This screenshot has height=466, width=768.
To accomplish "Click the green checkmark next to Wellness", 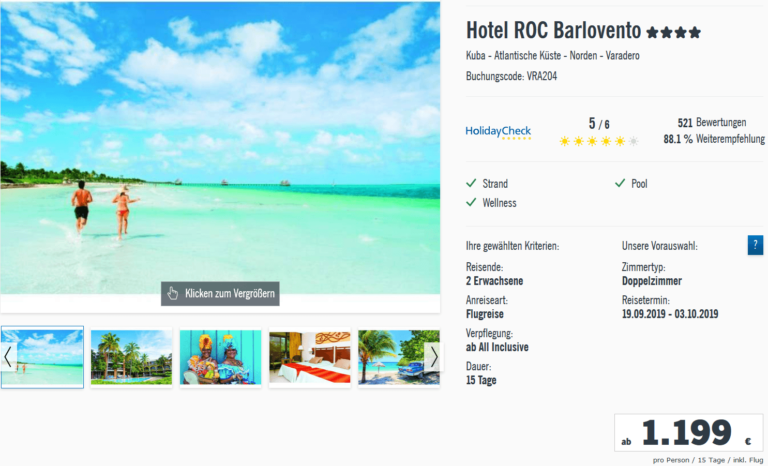I will tap(471, 202).
